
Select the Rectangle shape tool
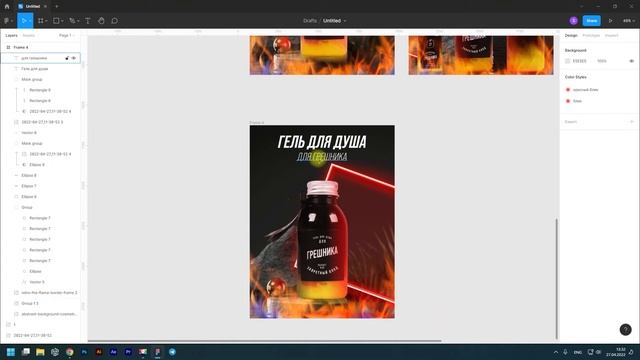tap(56, 20)
